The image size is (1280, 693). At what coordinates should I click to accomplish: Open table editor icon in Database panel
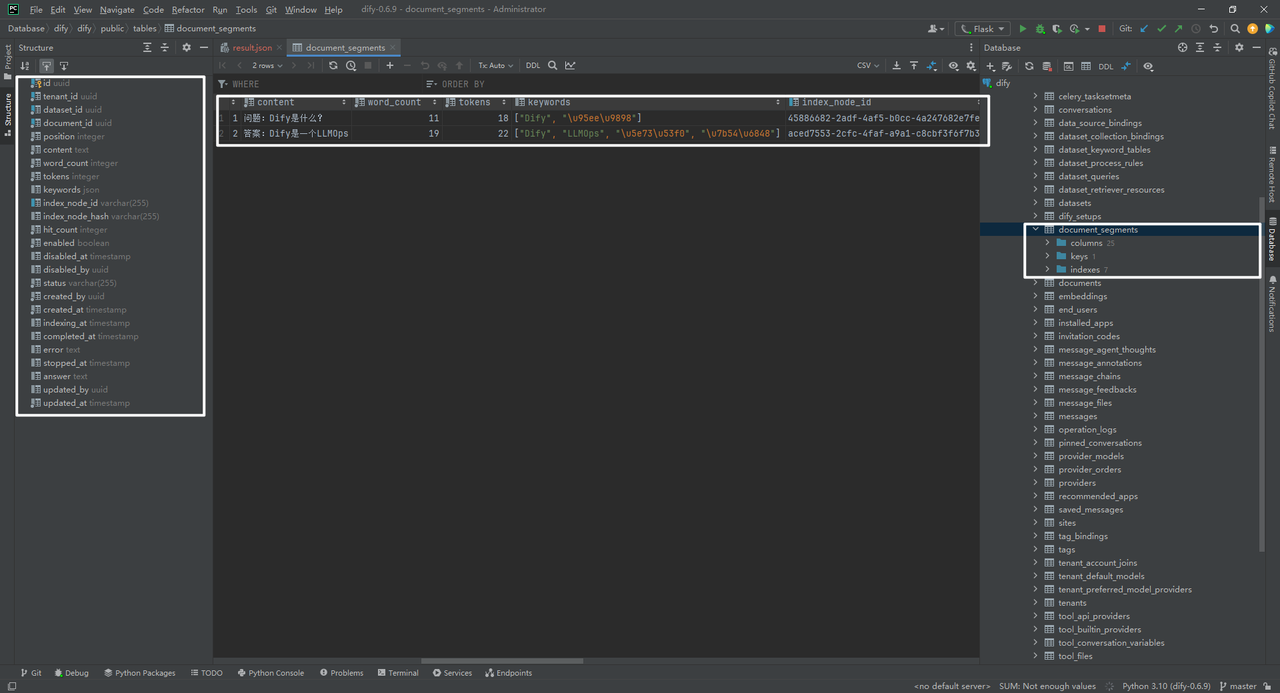click(1086, 66)
